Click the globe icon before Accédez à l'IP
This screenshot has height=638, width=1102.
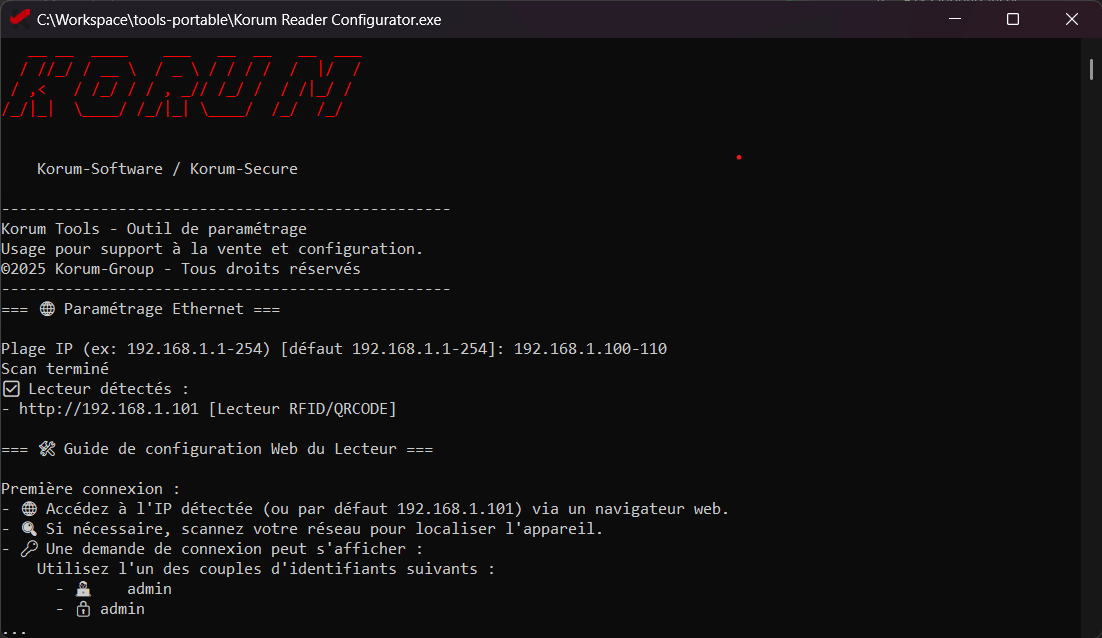pos(29,509)
